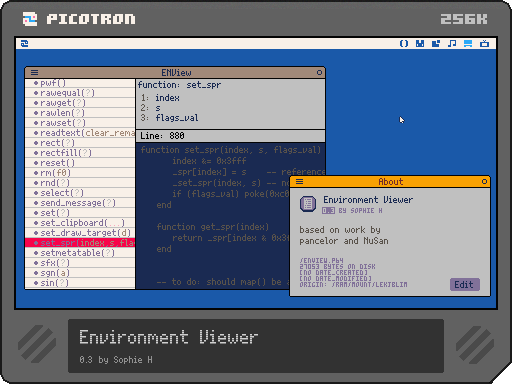
Task: Click the Edit button in About window
Action: [x=465, y=284]
